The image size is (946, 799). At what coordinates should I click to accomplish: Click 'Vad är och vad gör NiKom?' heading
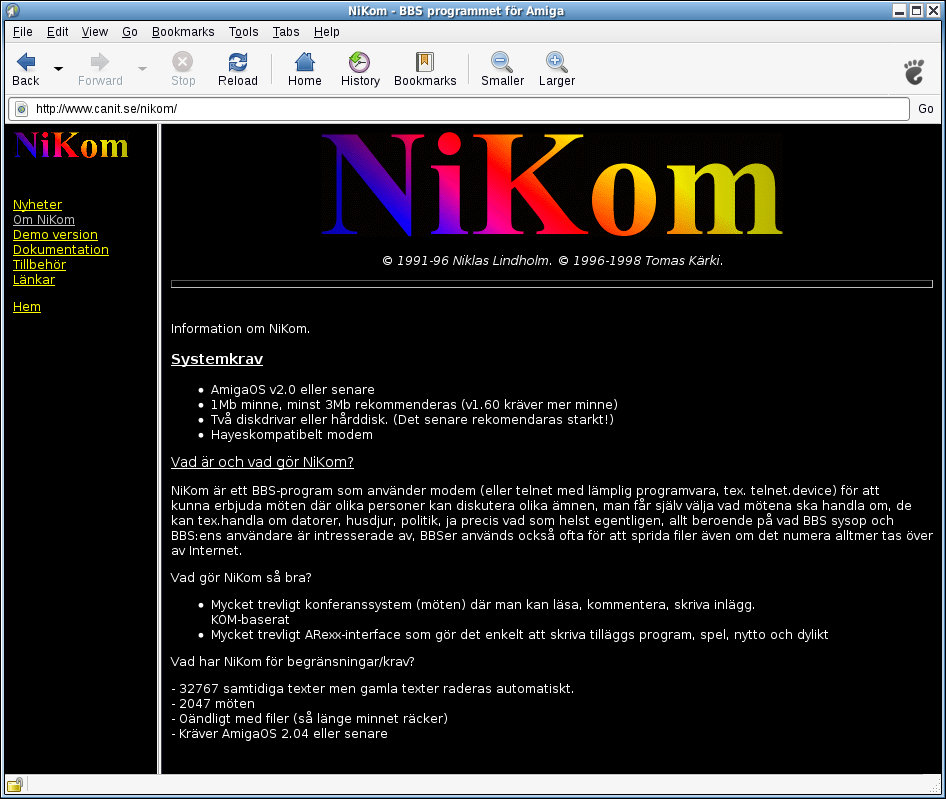[262, 462]
